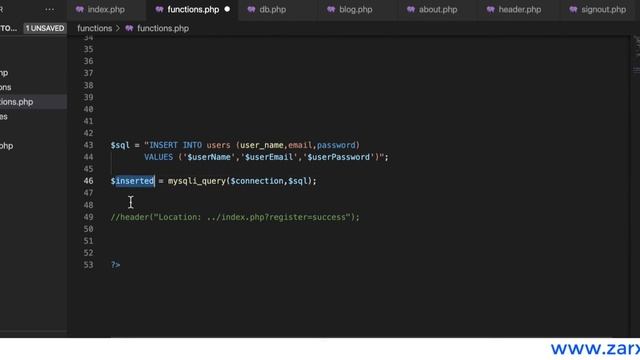This screenshot has height=360, width=640.
Task: Click the commented header Location line
Action: tap(235, 217)
